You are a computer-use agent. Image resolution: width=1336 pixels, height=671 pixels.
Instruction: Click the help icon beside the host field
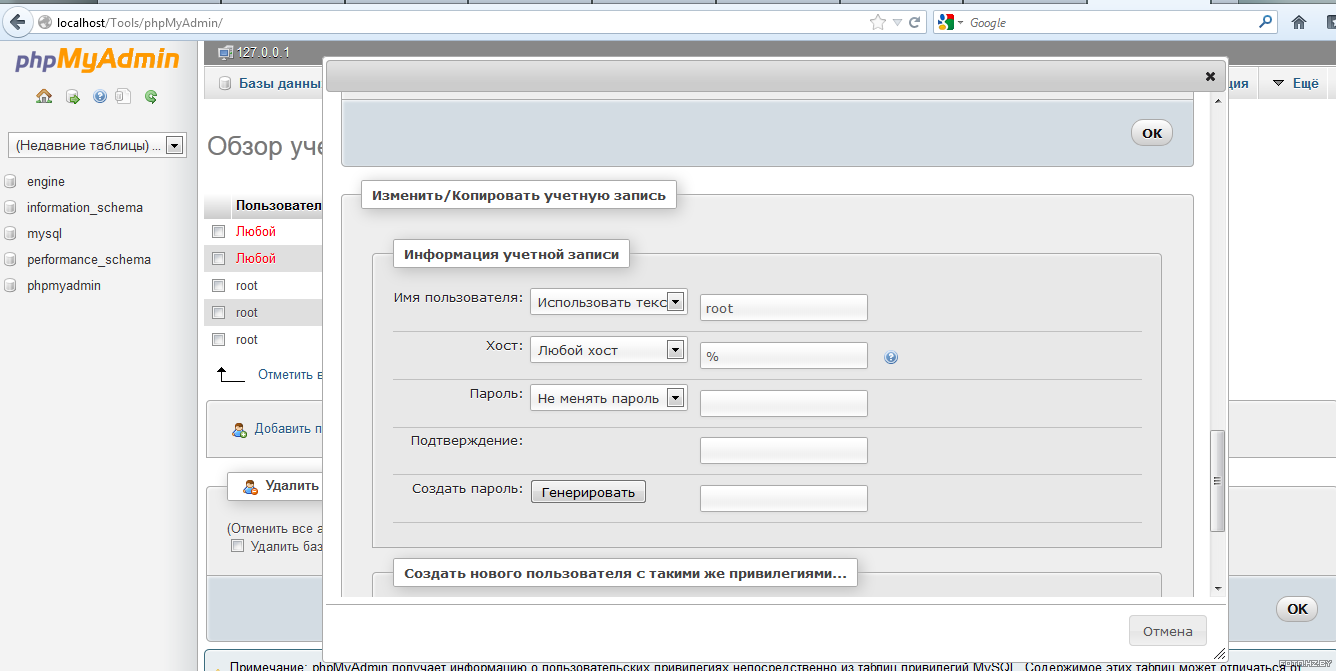891,357
